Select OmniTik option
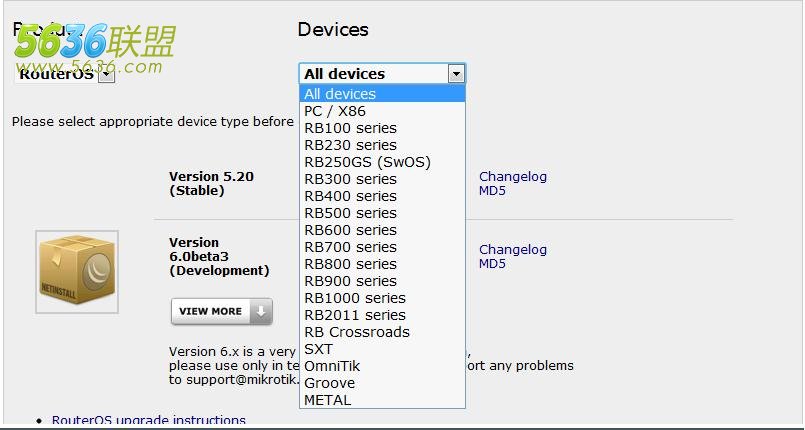Screen dimensions: 805x430 point(382,366)
